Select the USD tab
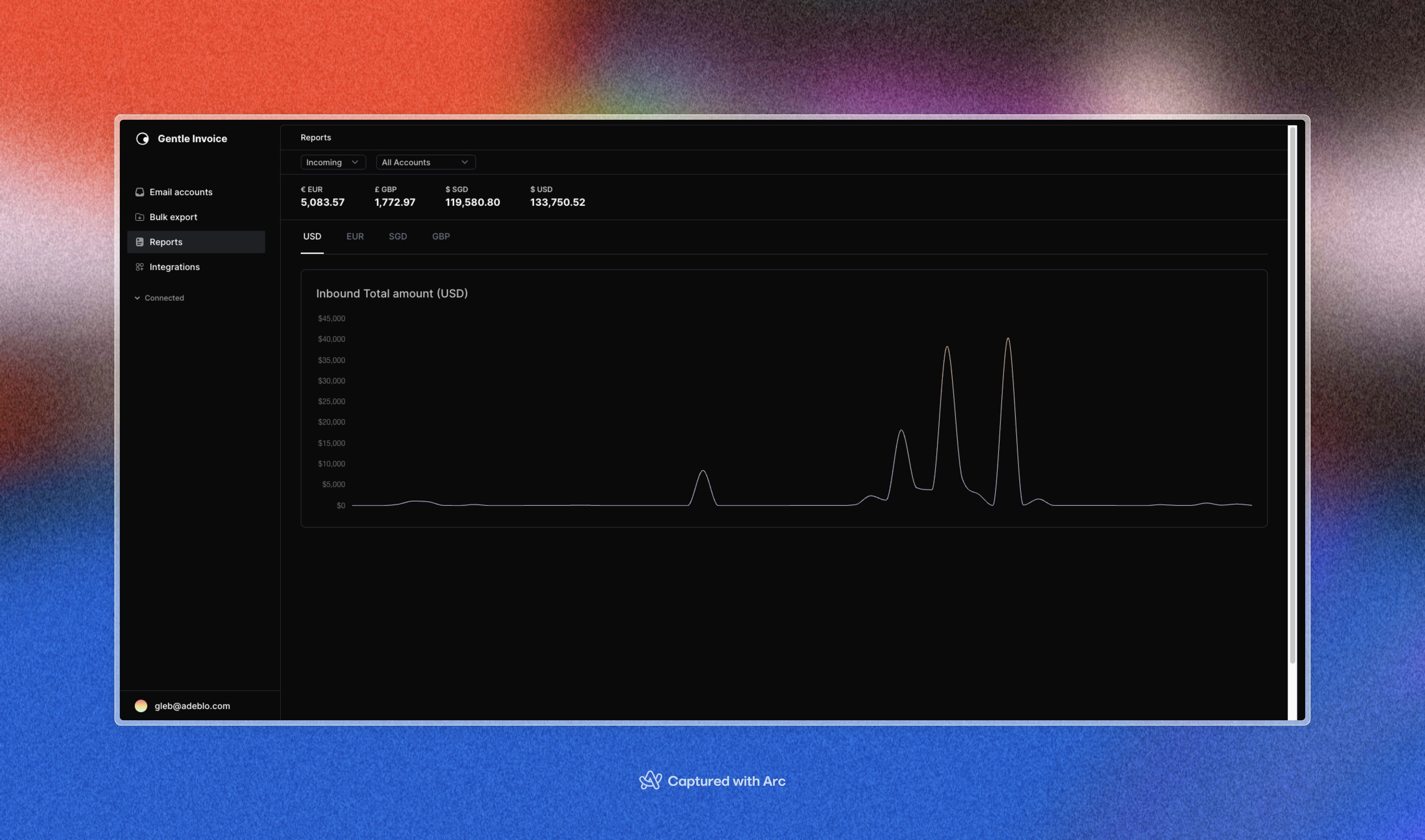Screen dimensions: 1425x840 point(312,237)
